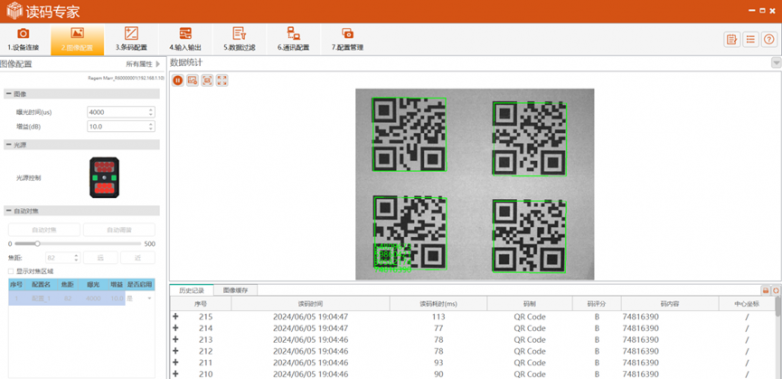Click the fit-to-window image icon
The image size is (782, 379).
(x=207, y=80)
